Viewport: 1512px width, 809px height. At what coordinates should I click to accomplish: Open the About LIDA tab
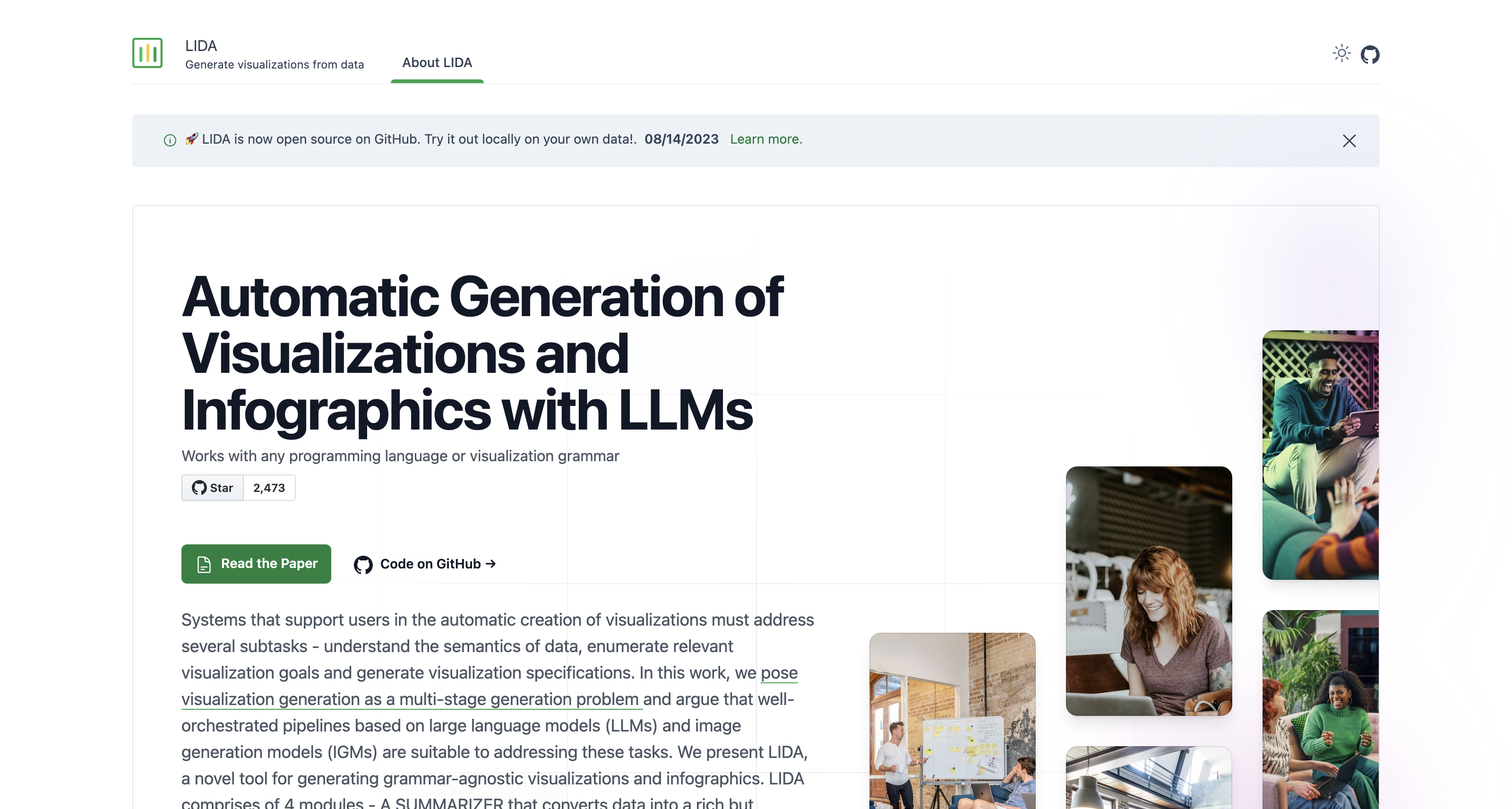click(437, 62)
